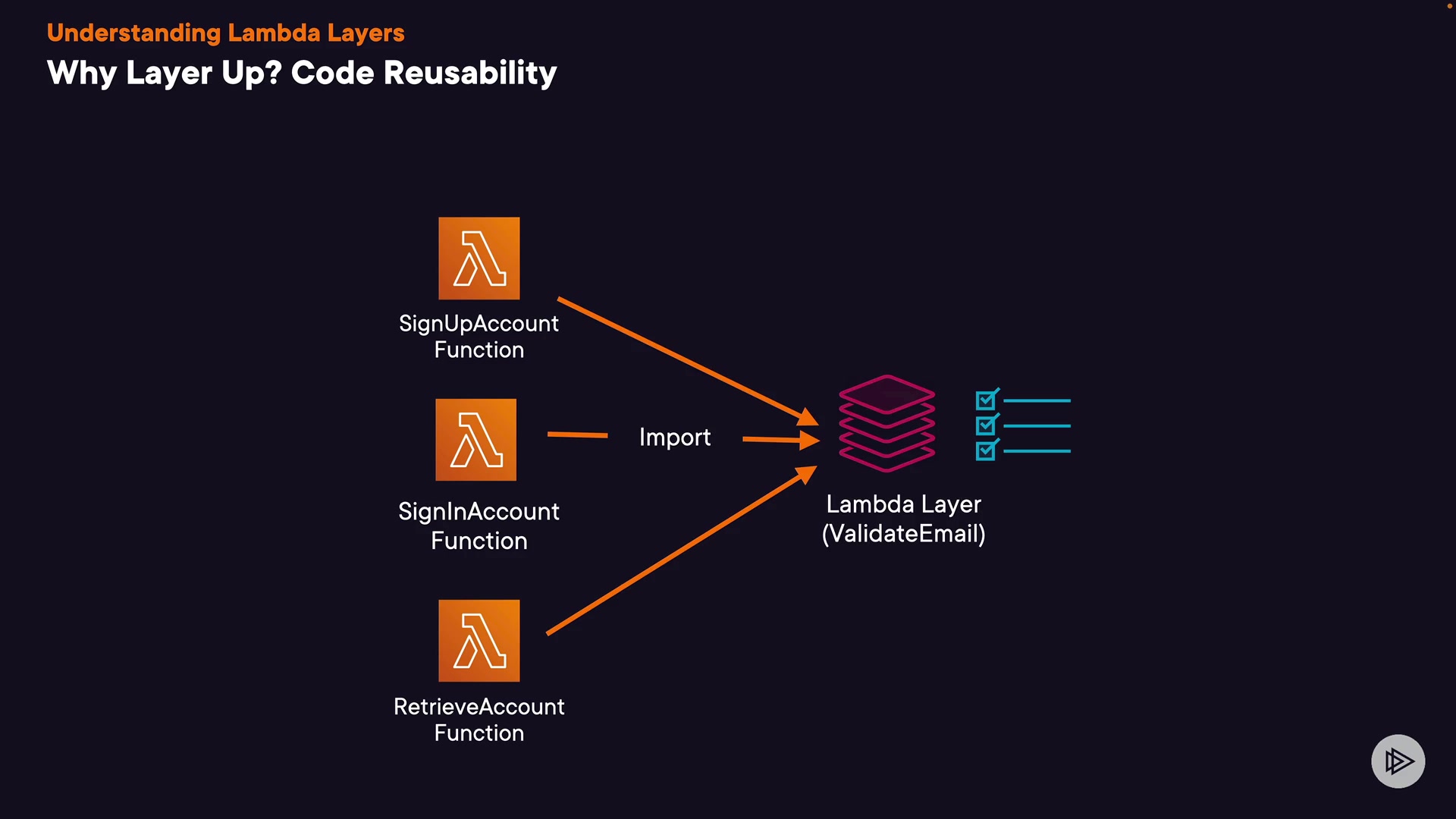
Task: Click the top teal line in checklist
Action: coord(1037,400)
